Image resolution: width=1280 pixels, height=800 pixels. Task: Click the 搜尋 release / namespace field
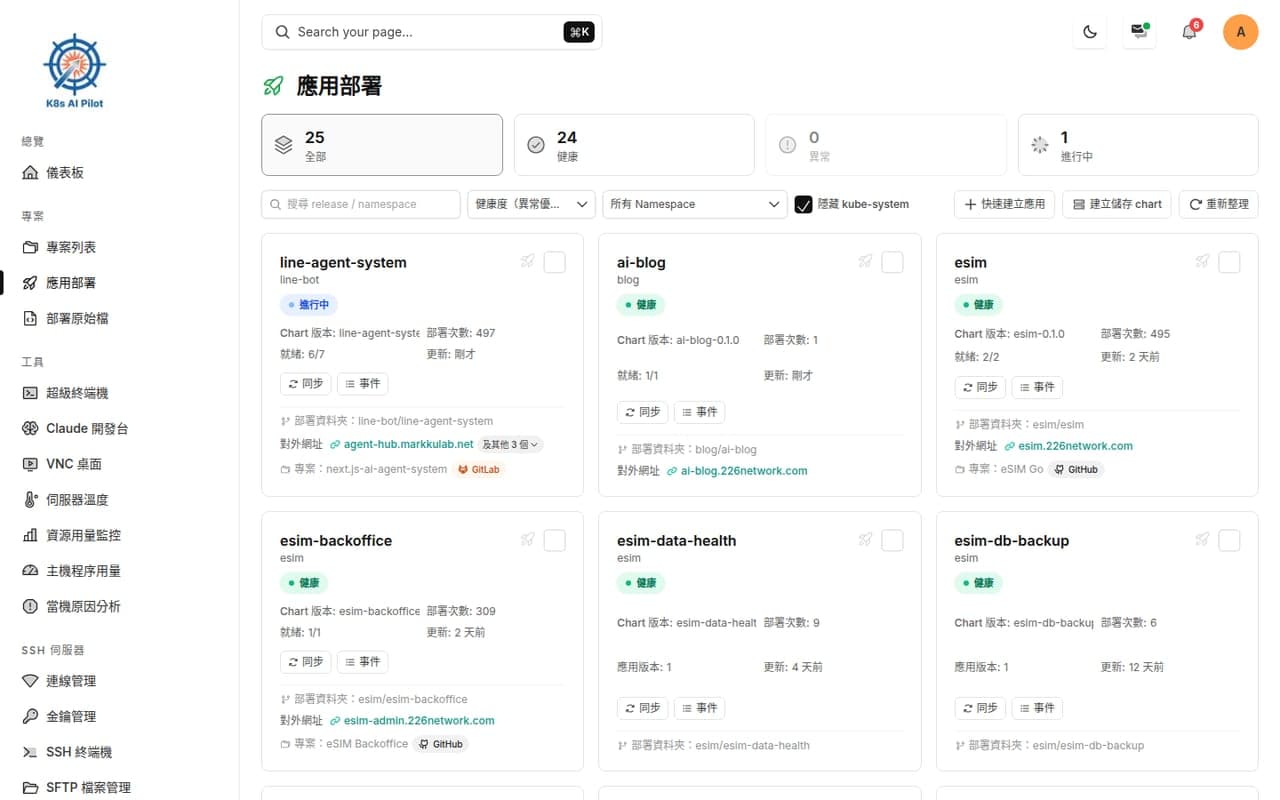pos(361,204)
